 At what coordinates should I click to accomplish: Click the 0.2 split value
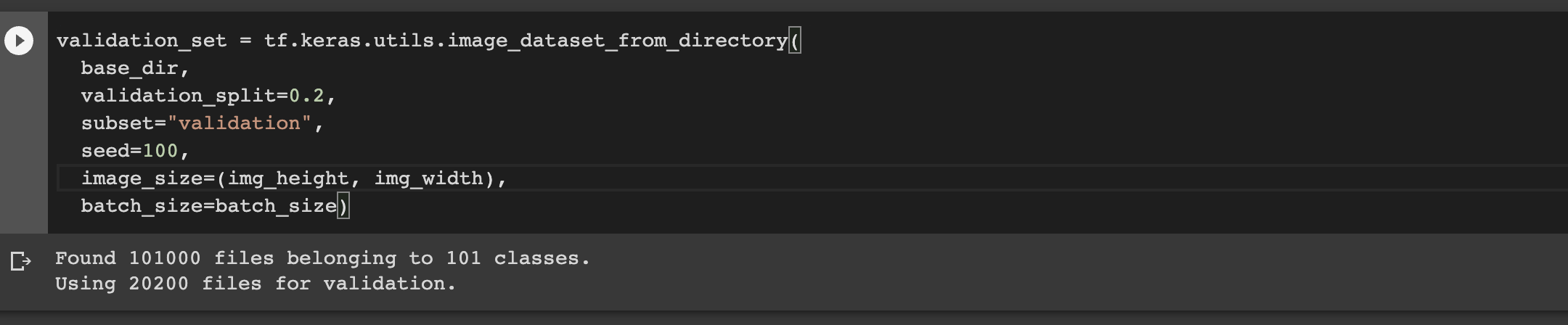click(x=306, y=96)
